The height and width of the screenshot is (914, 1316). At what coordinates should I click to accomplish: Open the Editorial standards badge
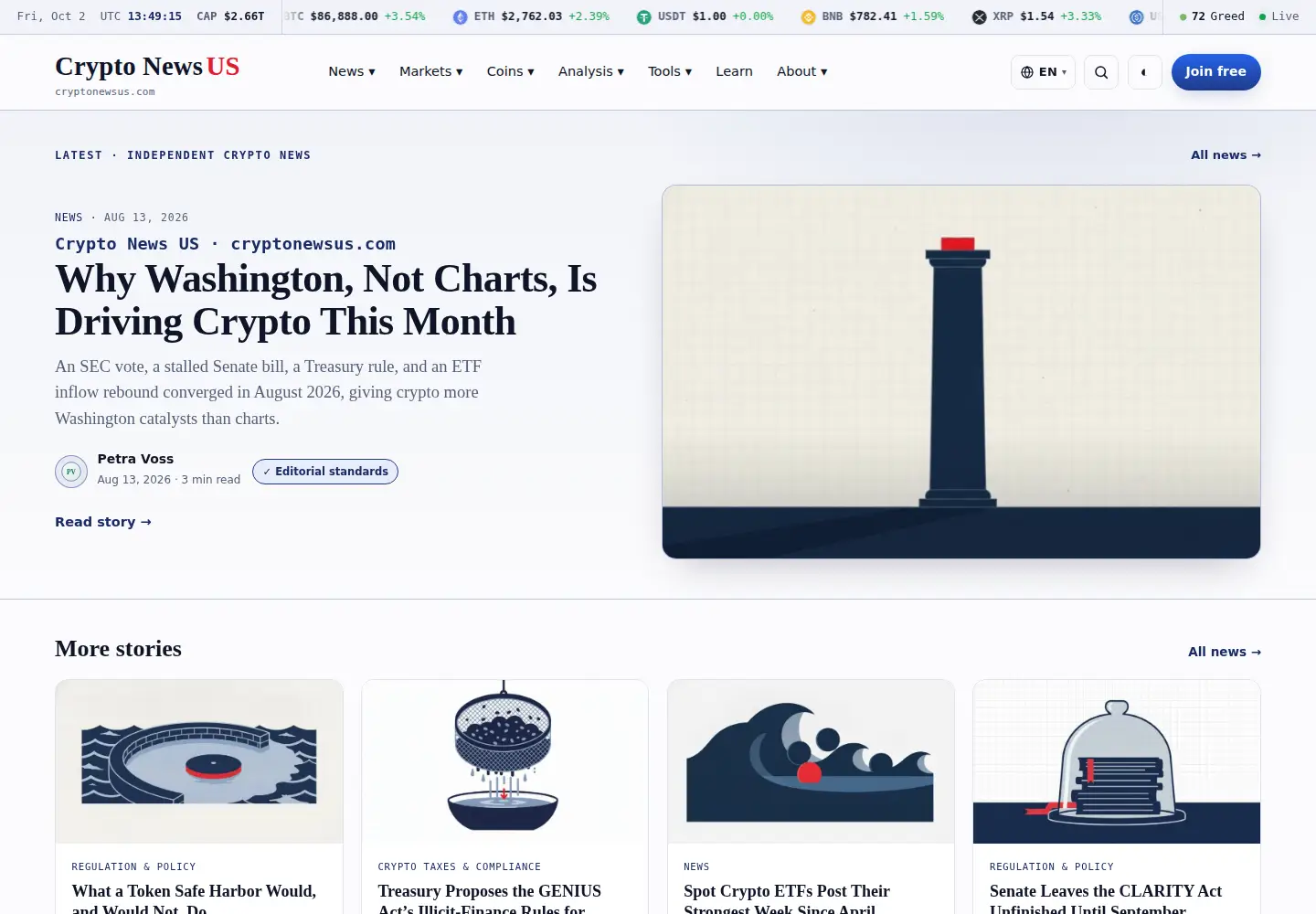(x=325, y=472)
